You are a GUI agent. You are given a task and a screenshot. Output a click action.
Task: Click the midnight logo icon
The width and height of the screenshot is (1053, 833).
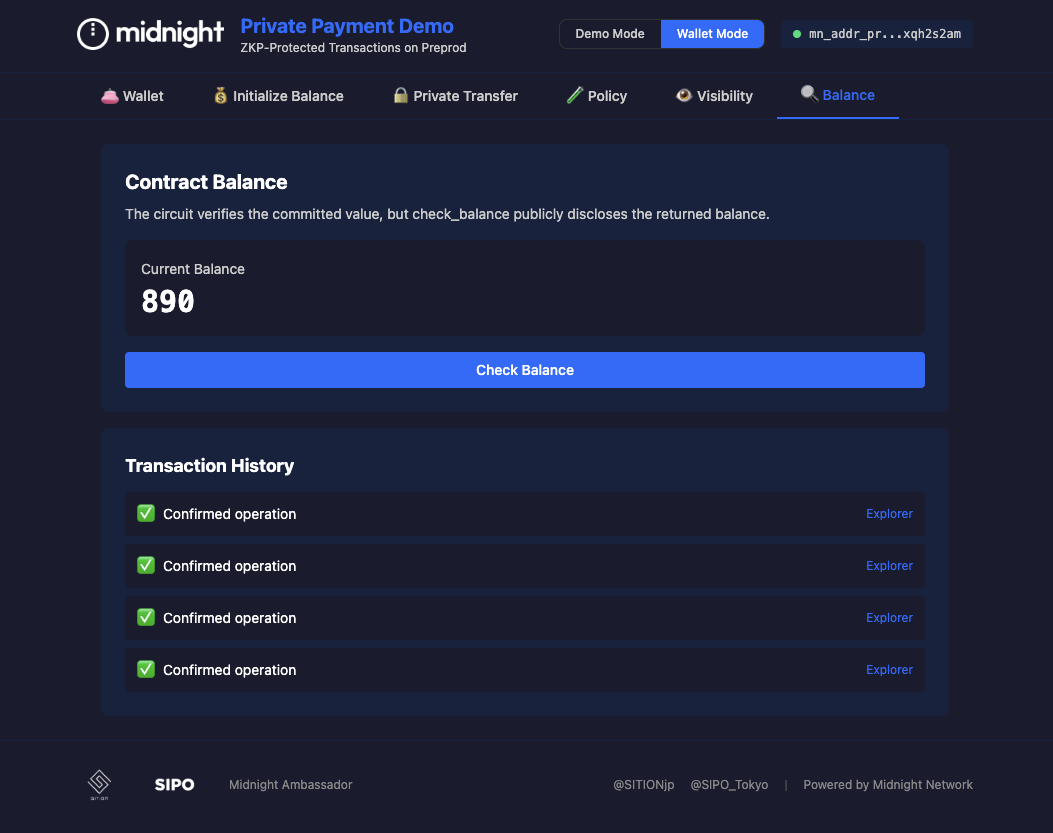click(x=93, y=34)
